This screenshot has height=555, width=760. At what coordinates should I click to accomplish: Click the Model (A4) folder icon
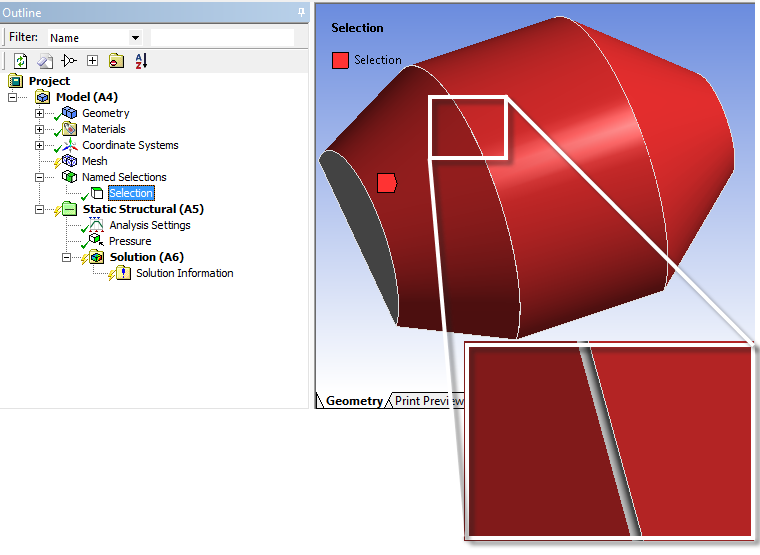point(43,97)
